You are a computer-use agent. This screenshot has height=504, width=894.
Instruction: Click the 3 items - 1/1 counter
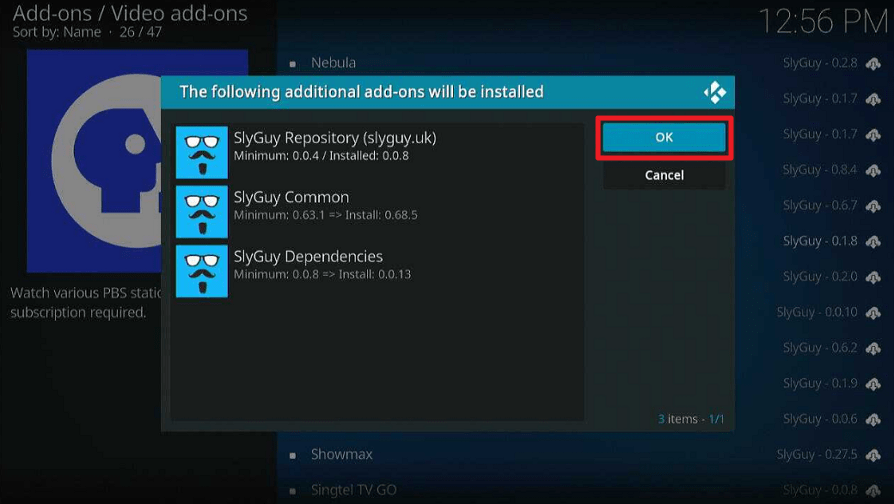pyautogui.click(x=691, y=419)
